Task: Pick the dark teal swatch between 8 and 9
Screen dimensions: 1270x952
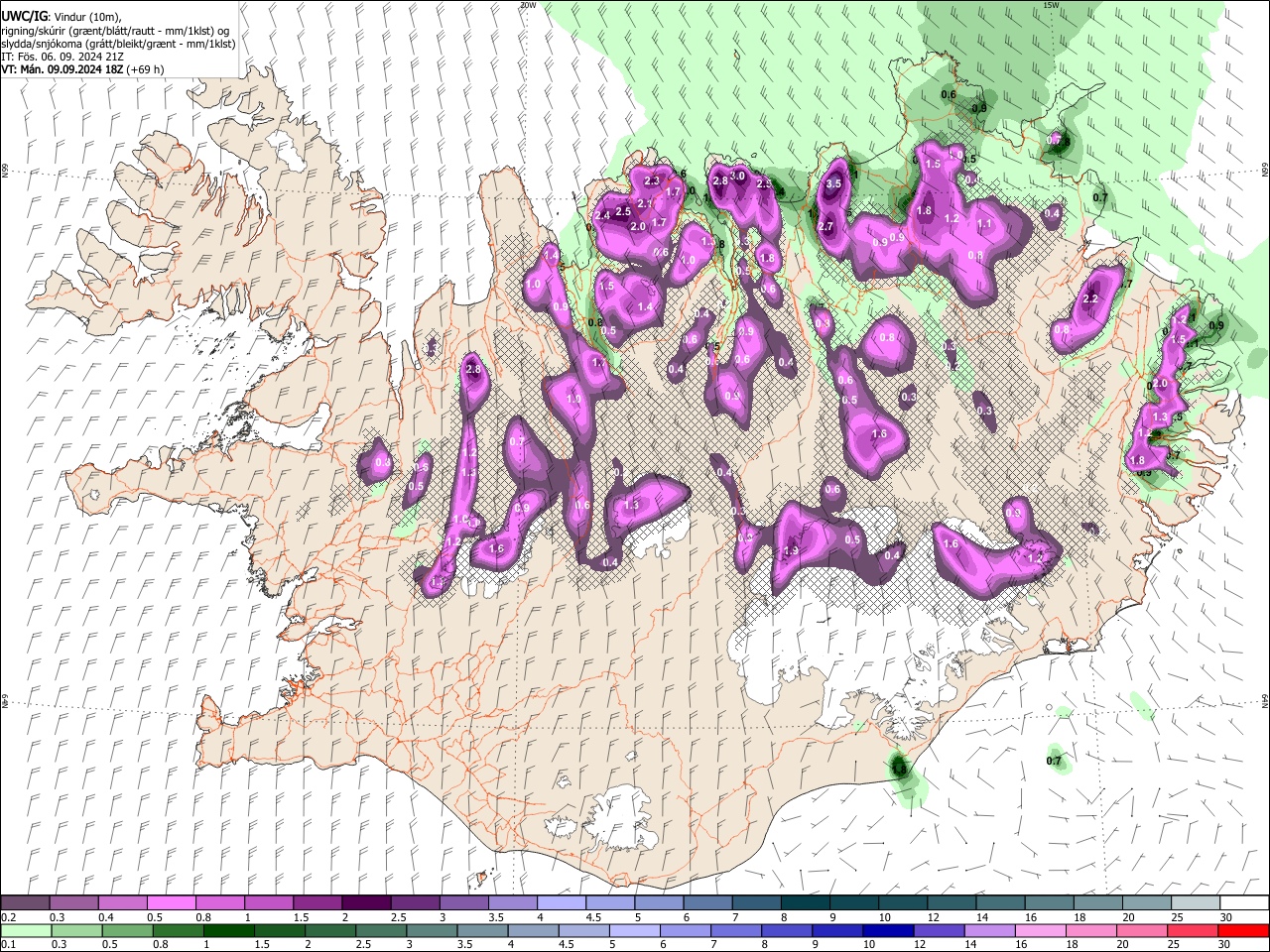Action: click(x=806, y=903)
